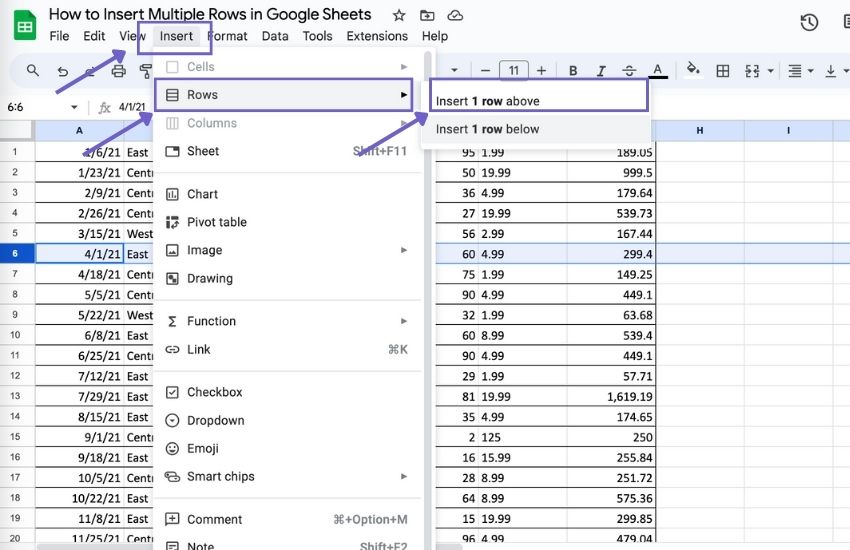
Task: Open the File menu
Action: coord(59,36)
